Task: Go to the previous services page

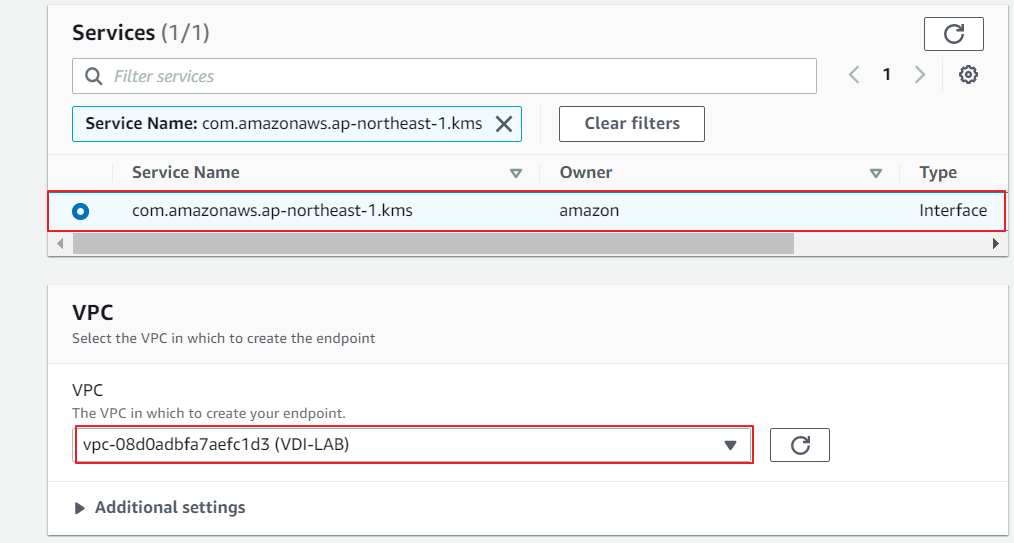Action: [x=854, y=75]
